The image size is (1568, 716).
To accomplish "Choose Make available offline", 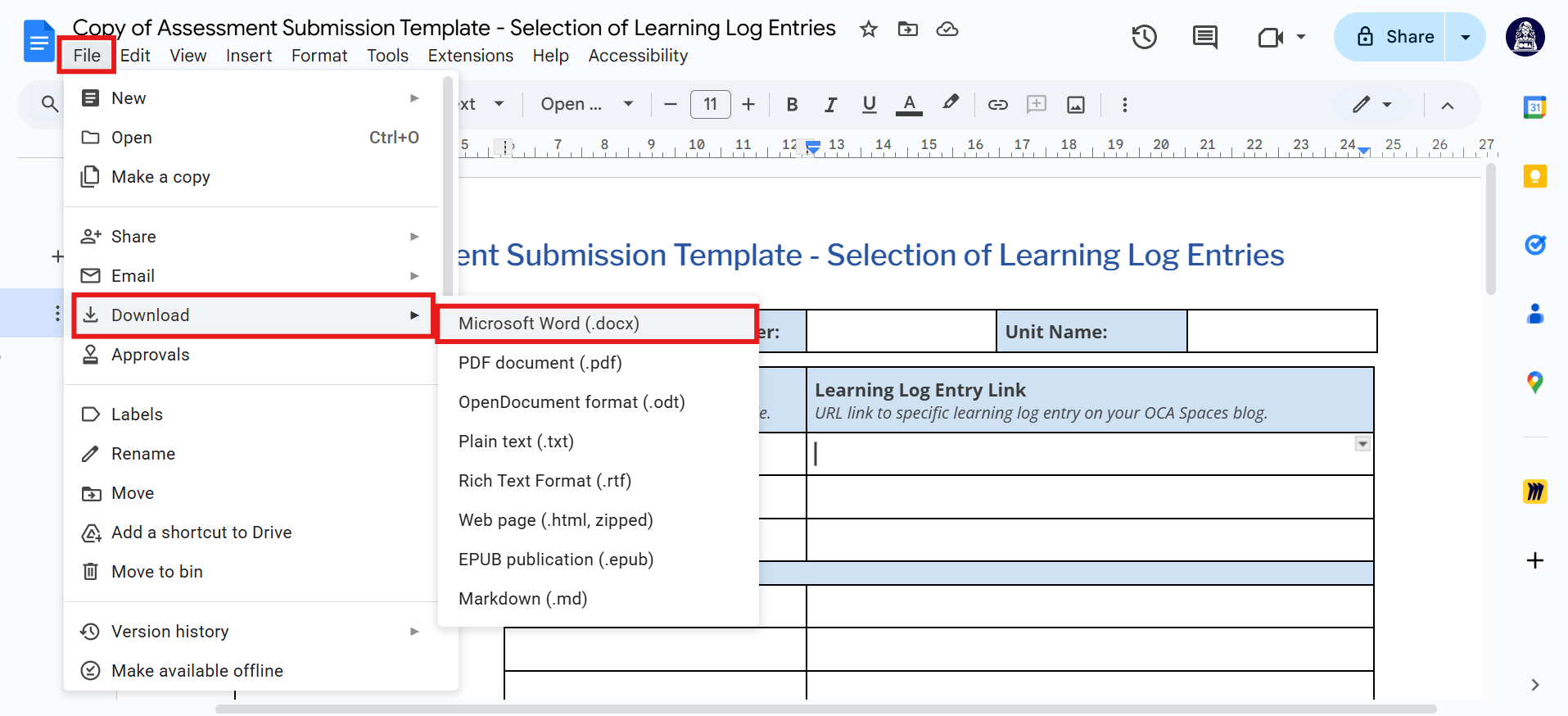I will coord(252,671).
